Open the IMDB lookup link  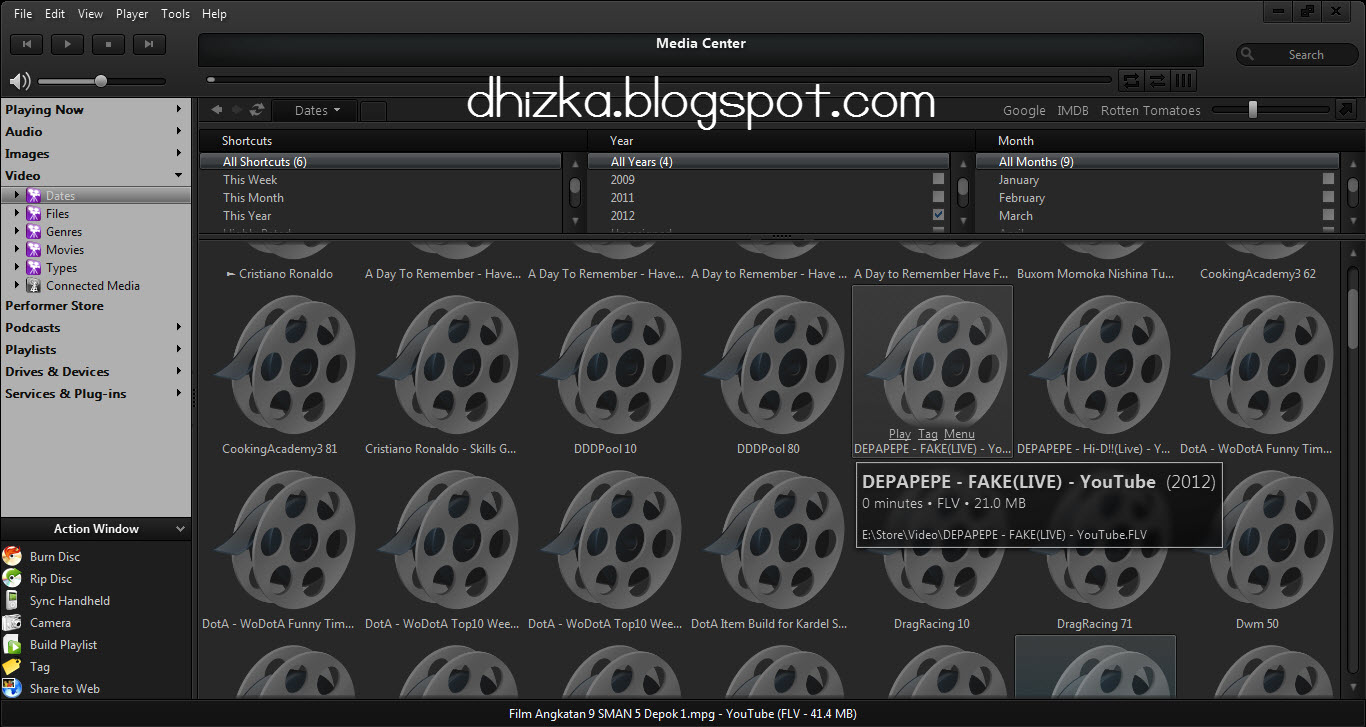[x=1073, y=111]
